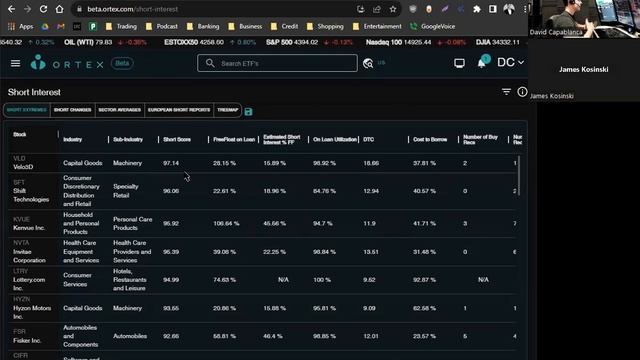Open the Shopping bookmarks folder
The height and width of the screenshot is (360, 640).
325,27
